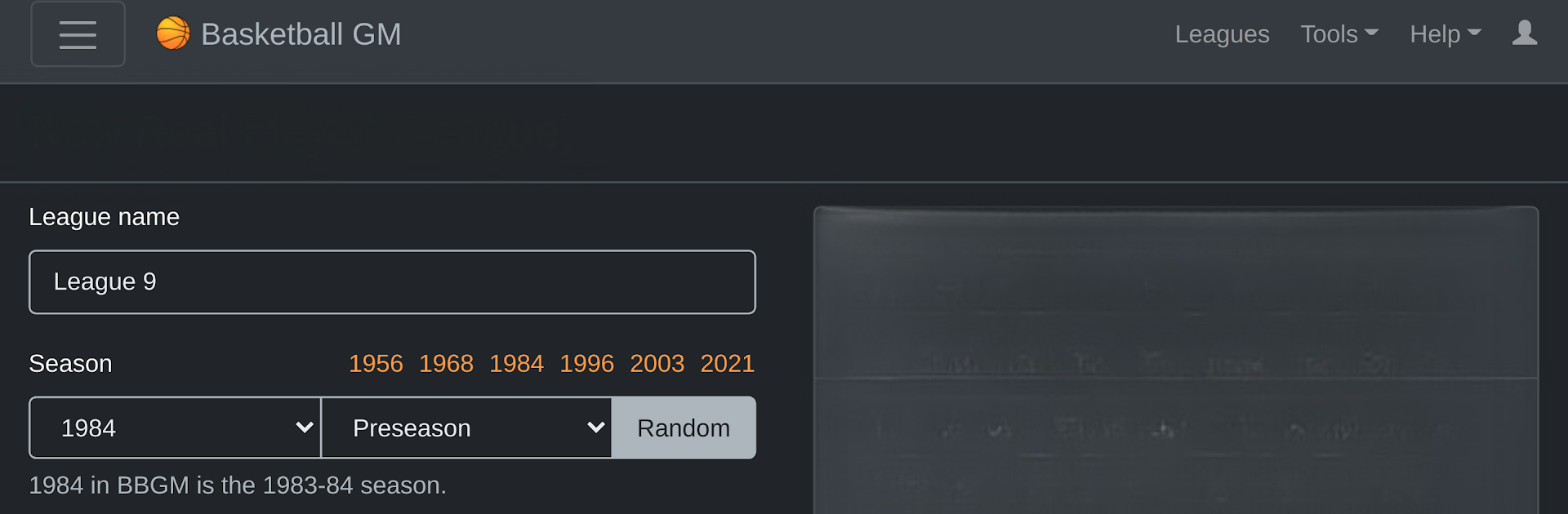Expand the Tools dropdown menu
Image resolution: width=1568 pixels, height=514 pixels.
[x=1339, y=34]
